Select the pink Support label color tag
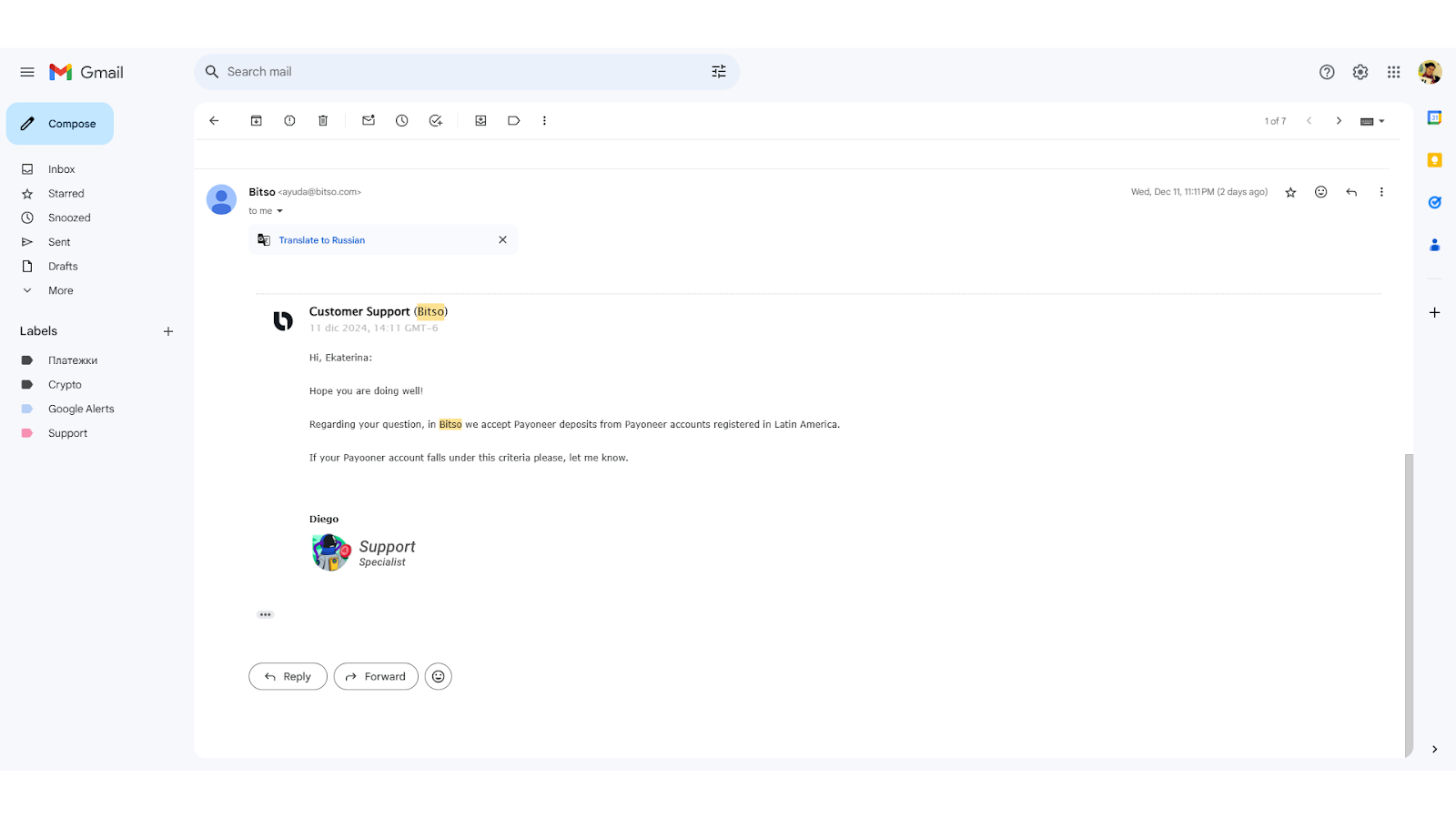The height and width of the screenshot is (819, 1456). (27, 433)
